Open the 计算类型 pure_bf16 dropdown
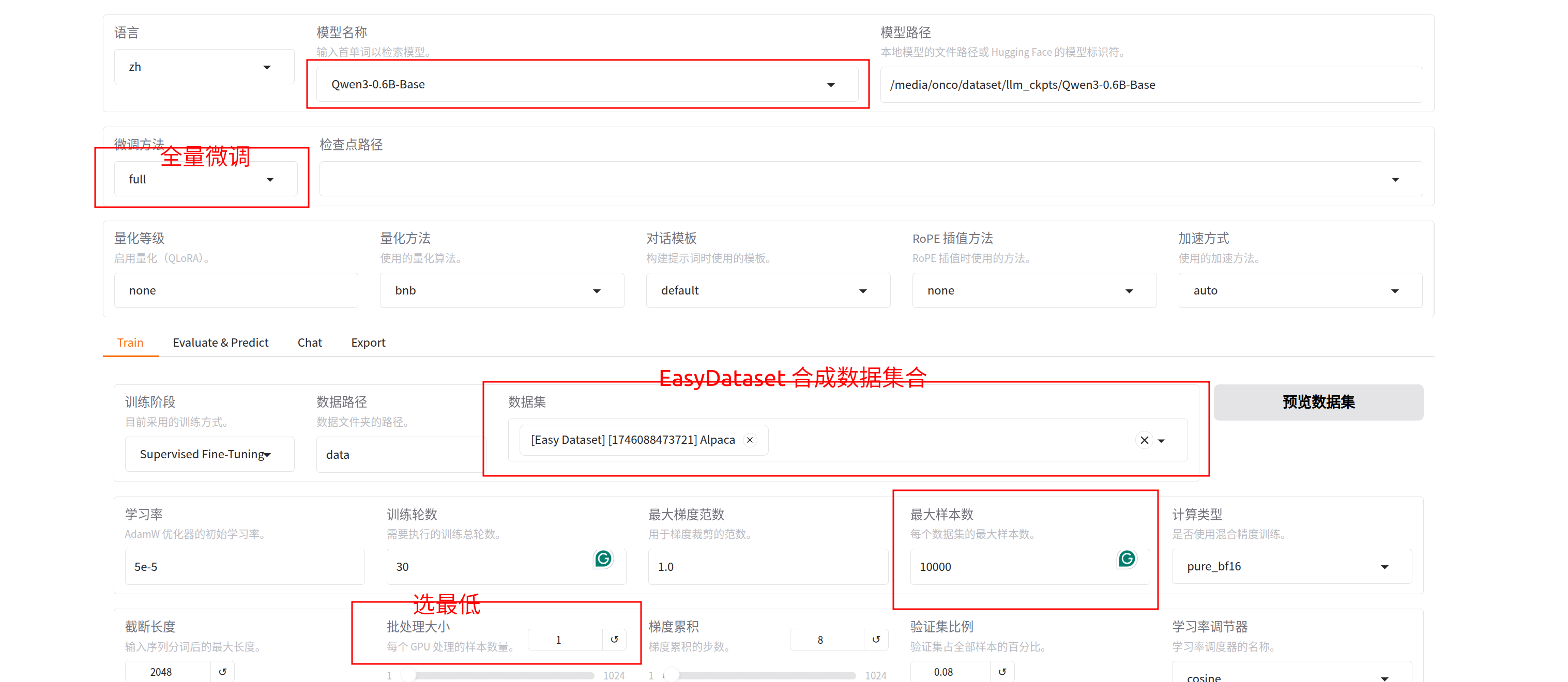The height and width of the screenshot is (682, 1568). (1291, 566)
